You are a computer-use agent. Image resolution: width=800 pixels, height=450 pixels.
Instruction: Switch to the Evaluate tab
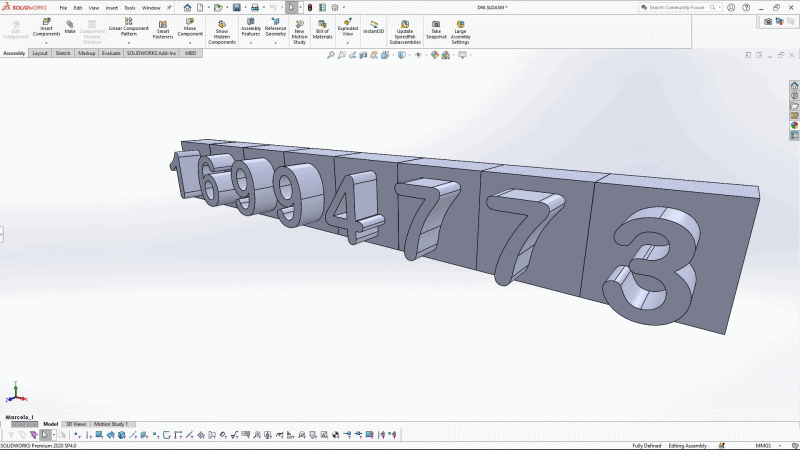111,53
